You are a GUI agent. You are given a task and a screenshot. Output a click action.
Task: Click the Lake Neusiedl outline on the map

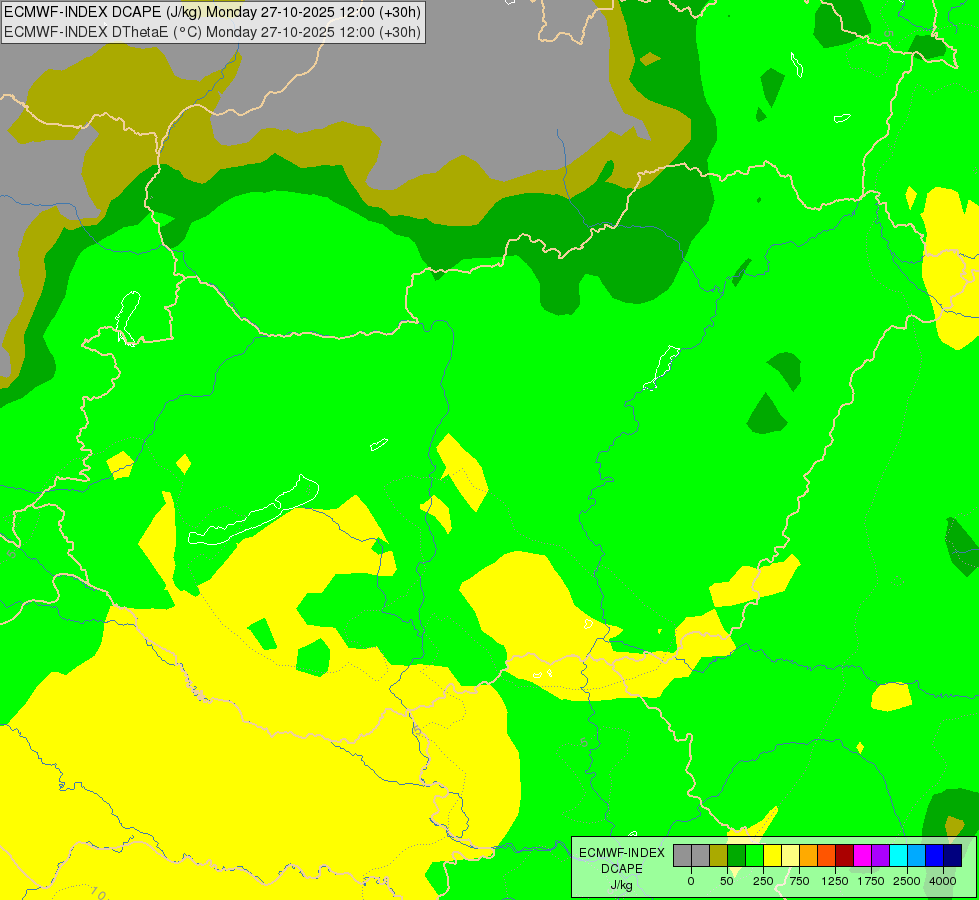[128, 318]
